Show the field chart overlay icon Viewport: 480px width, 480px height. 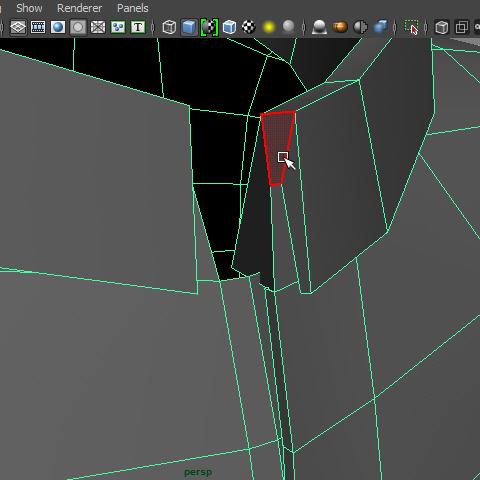[98, 27]
